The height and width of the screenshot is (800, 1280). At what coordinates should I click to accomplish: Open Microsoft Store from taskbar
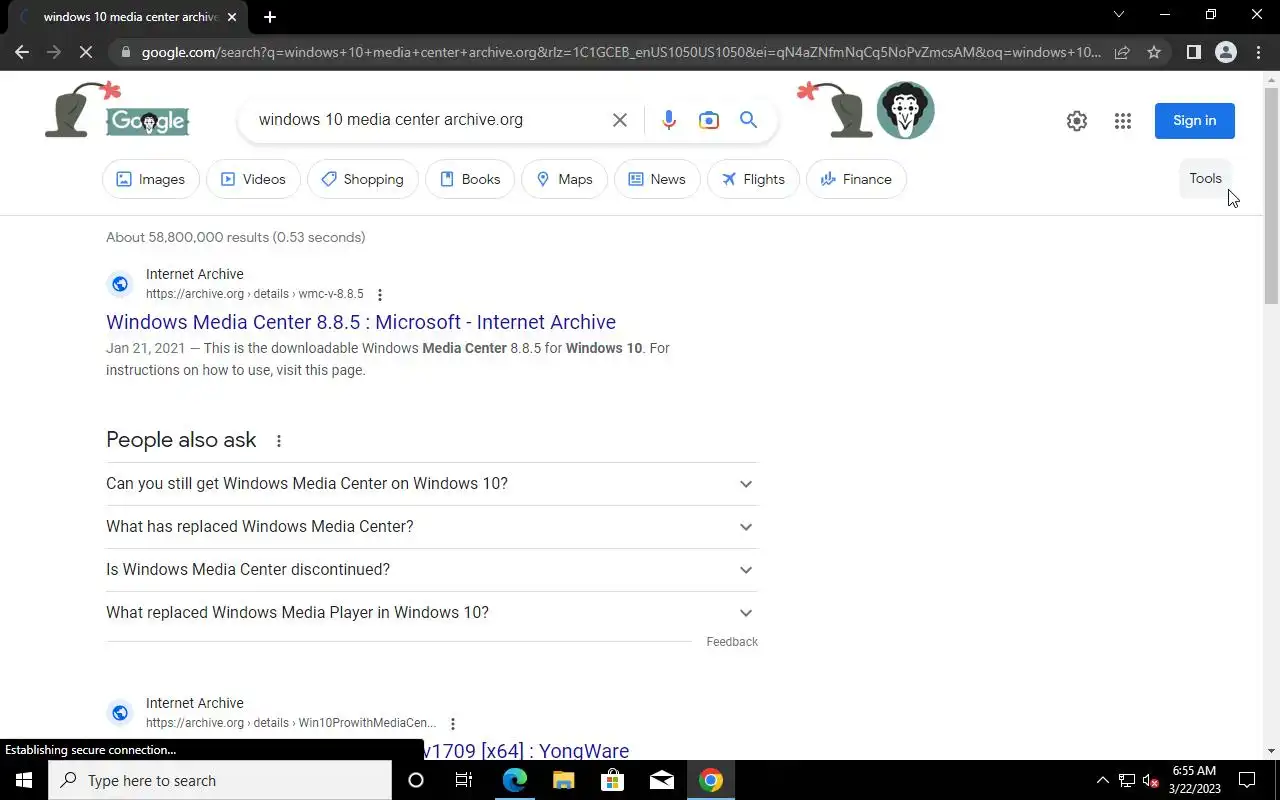click(612, 780)
